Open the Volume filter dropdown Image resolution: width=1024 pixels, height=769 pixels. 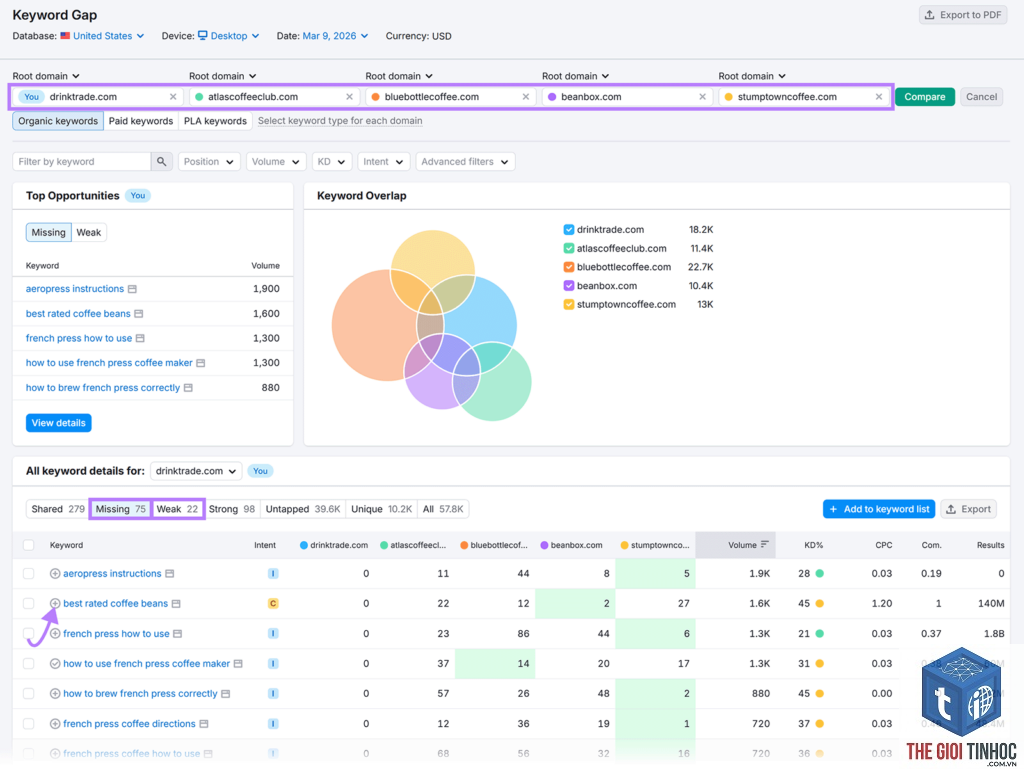pos(276,161)
